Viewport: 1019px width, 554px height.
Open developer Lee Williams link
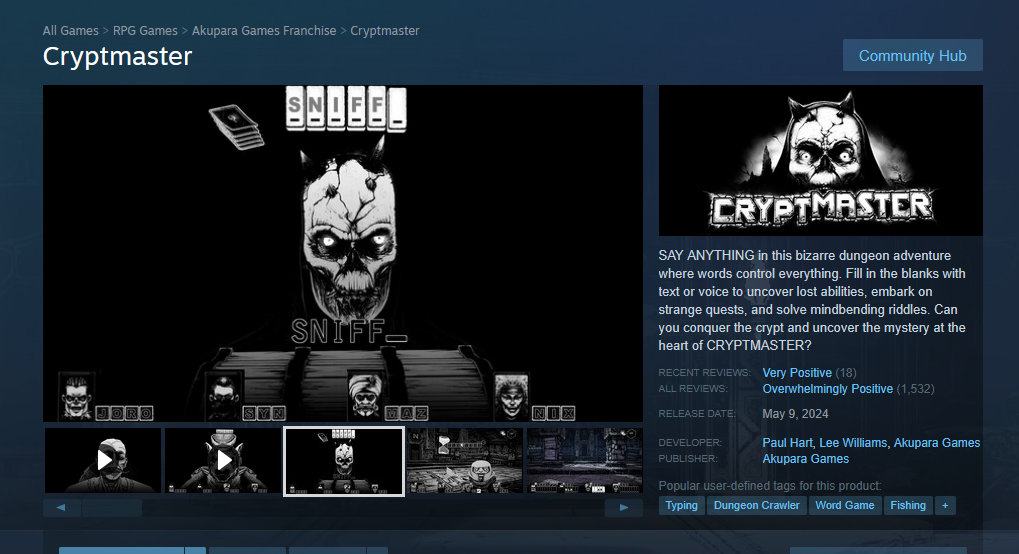tap(853, 443)
